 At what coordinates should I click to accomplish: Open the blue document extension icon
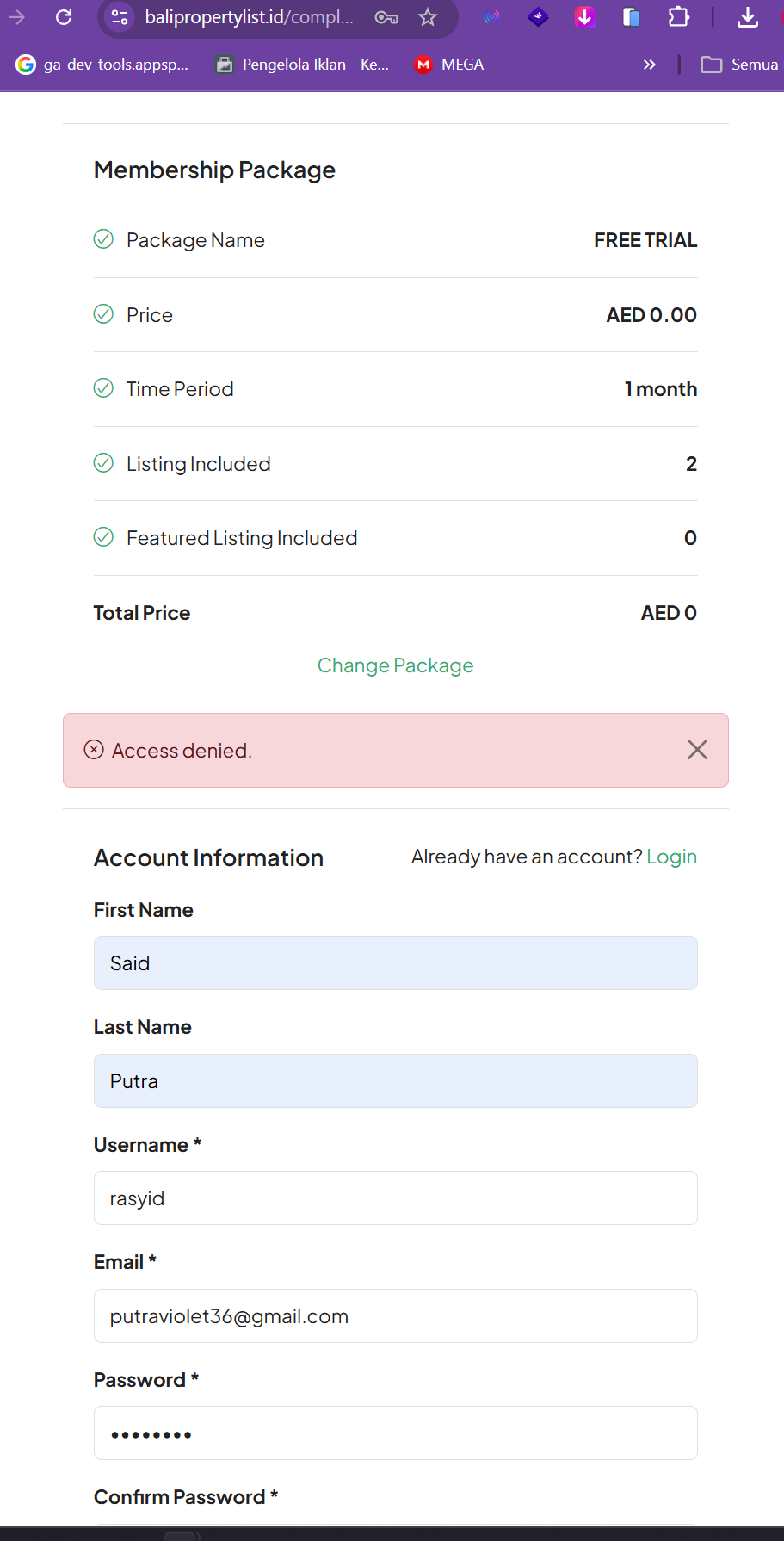coord(632,17)
